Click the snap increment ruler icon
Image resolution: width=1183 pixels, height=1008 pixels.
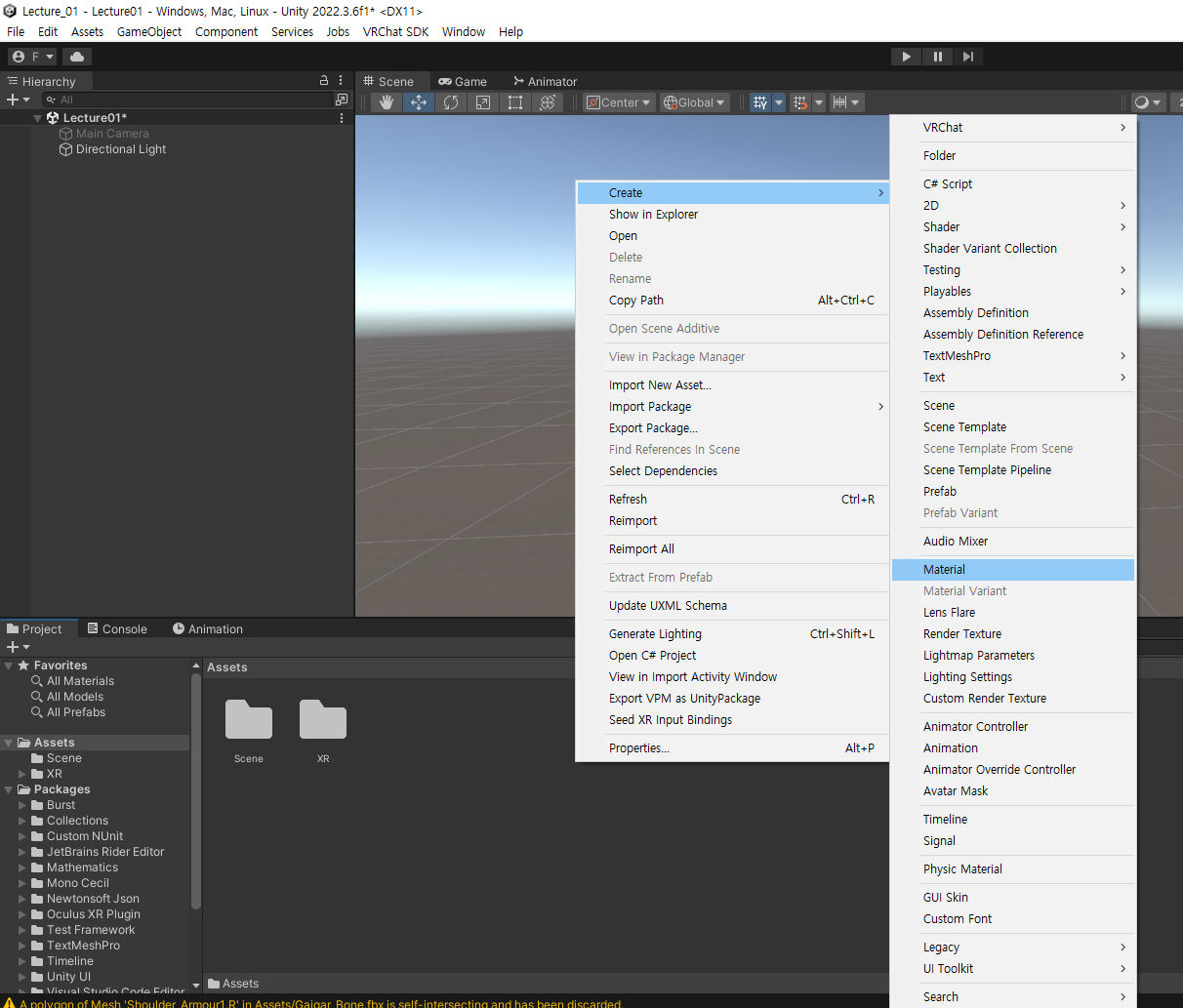coord(839,102)
